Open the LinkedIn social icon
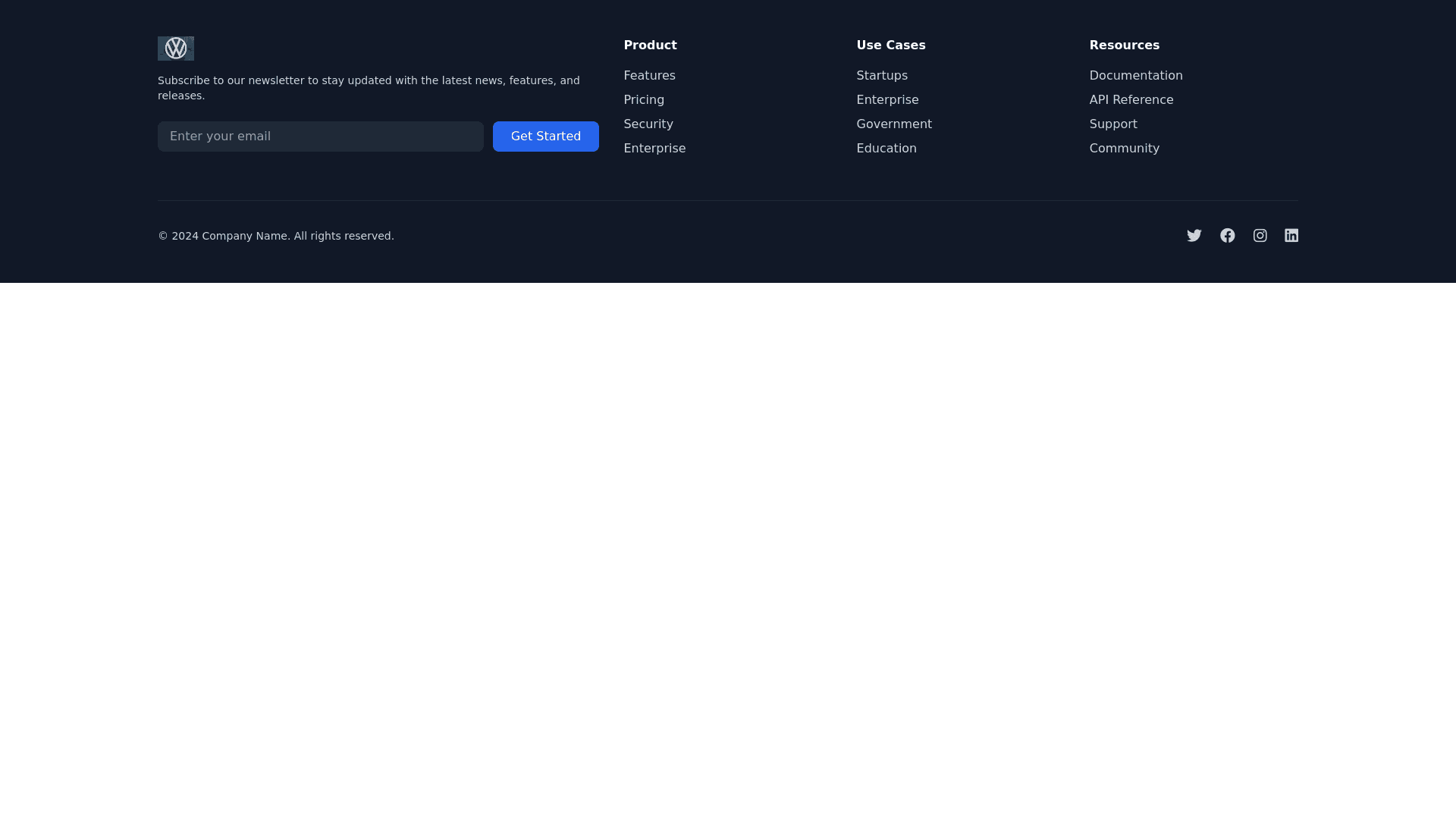This screenshot has width=1456, height=819. (x=1291, y=236)
